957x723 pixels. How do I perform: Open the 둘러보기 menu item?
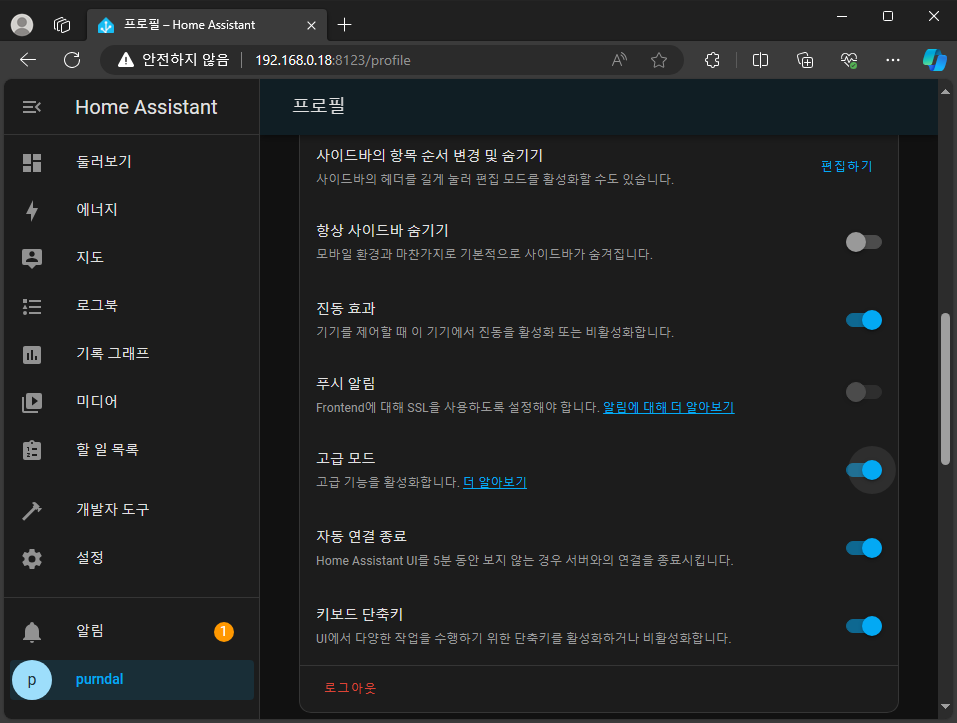click(131, 162)
